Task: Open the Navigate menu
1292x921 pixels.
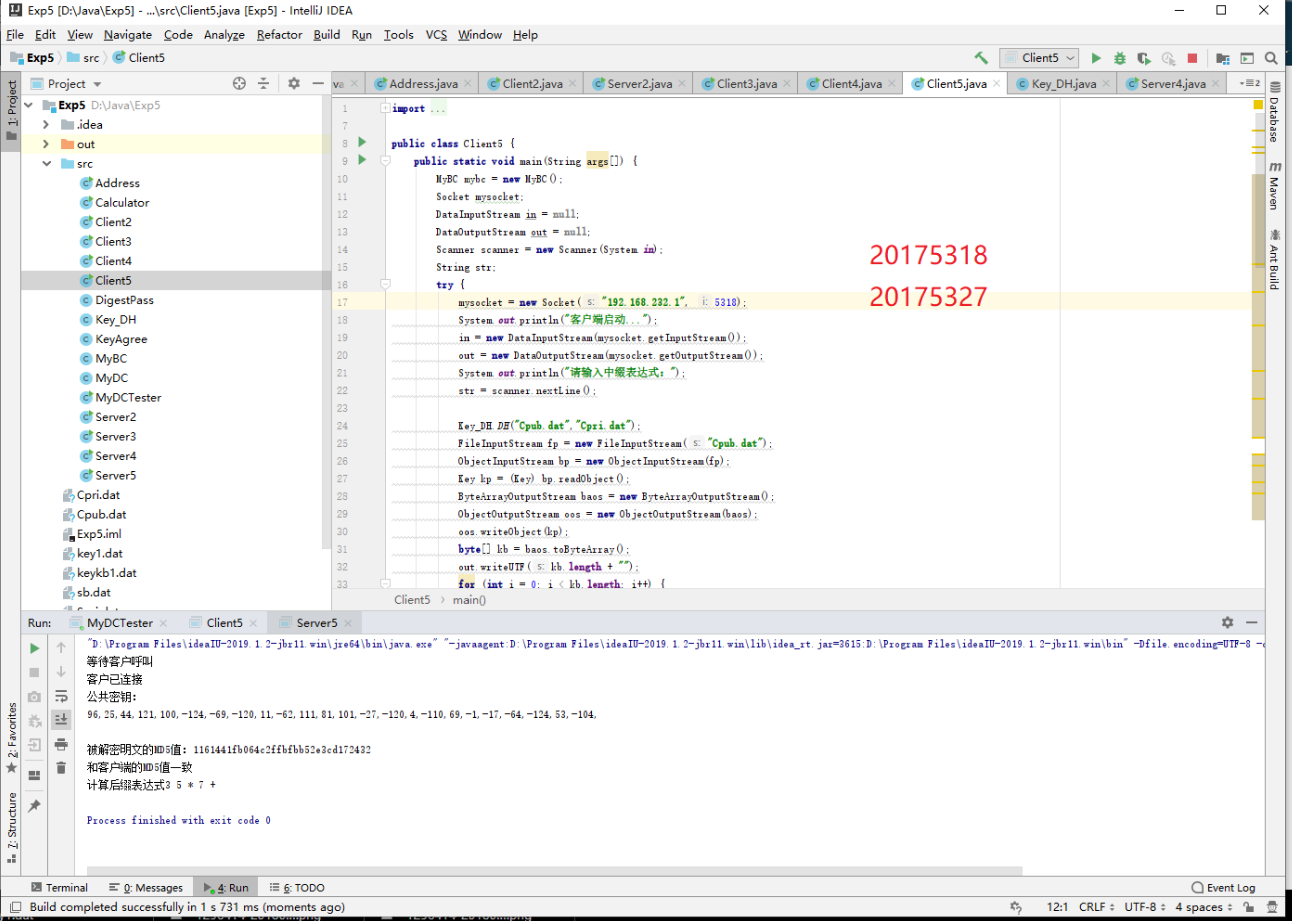Action: (128, 34)
